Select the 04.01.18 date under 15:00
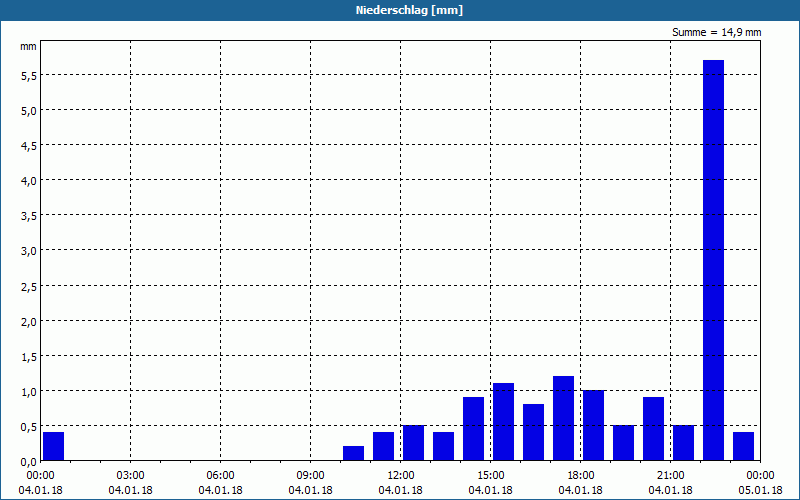Viewport: 800px width, 500px height. pyautogui.click(x=490, y=490)
